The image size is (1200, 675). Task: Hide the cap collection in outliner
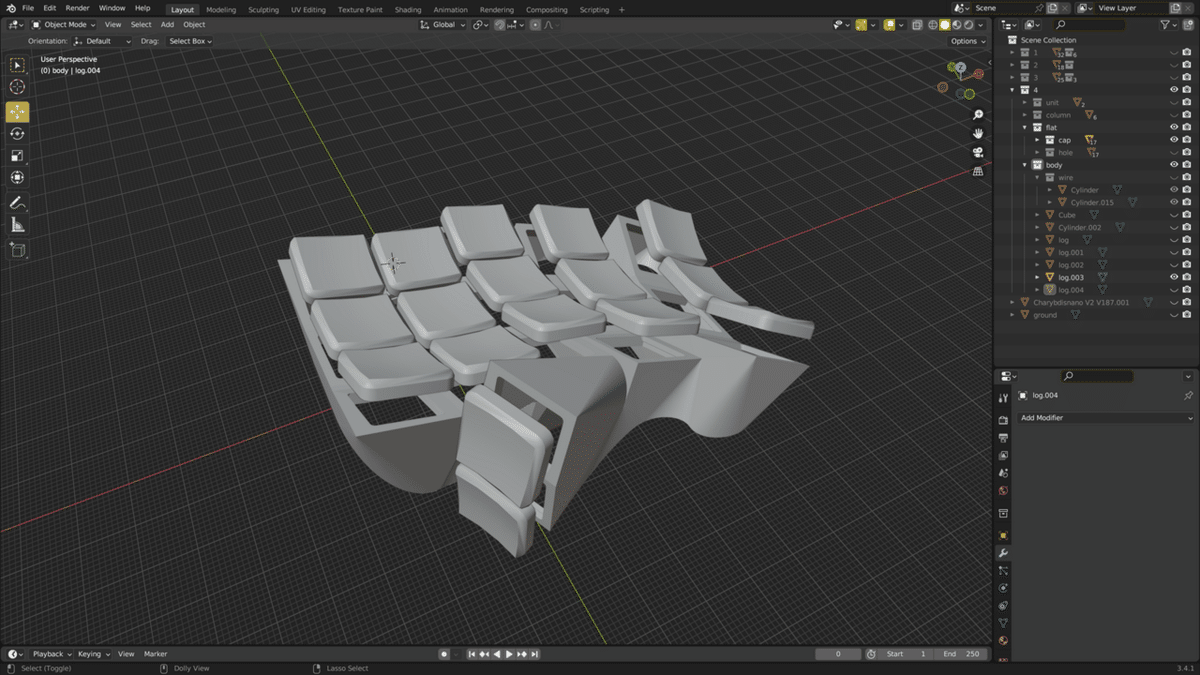[1174, 140]
